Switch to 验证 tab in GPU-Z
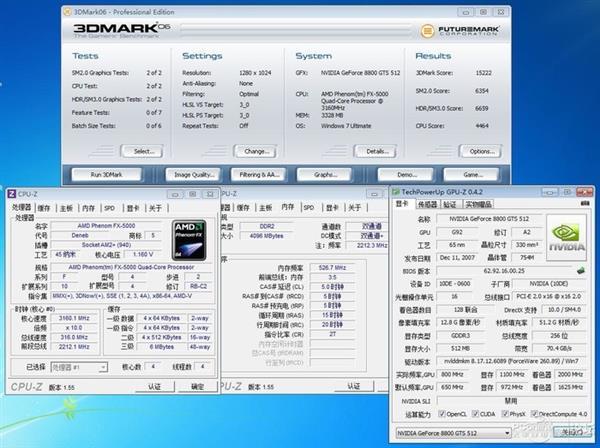This screenshot has width=600, height=448. coord(450,204)
